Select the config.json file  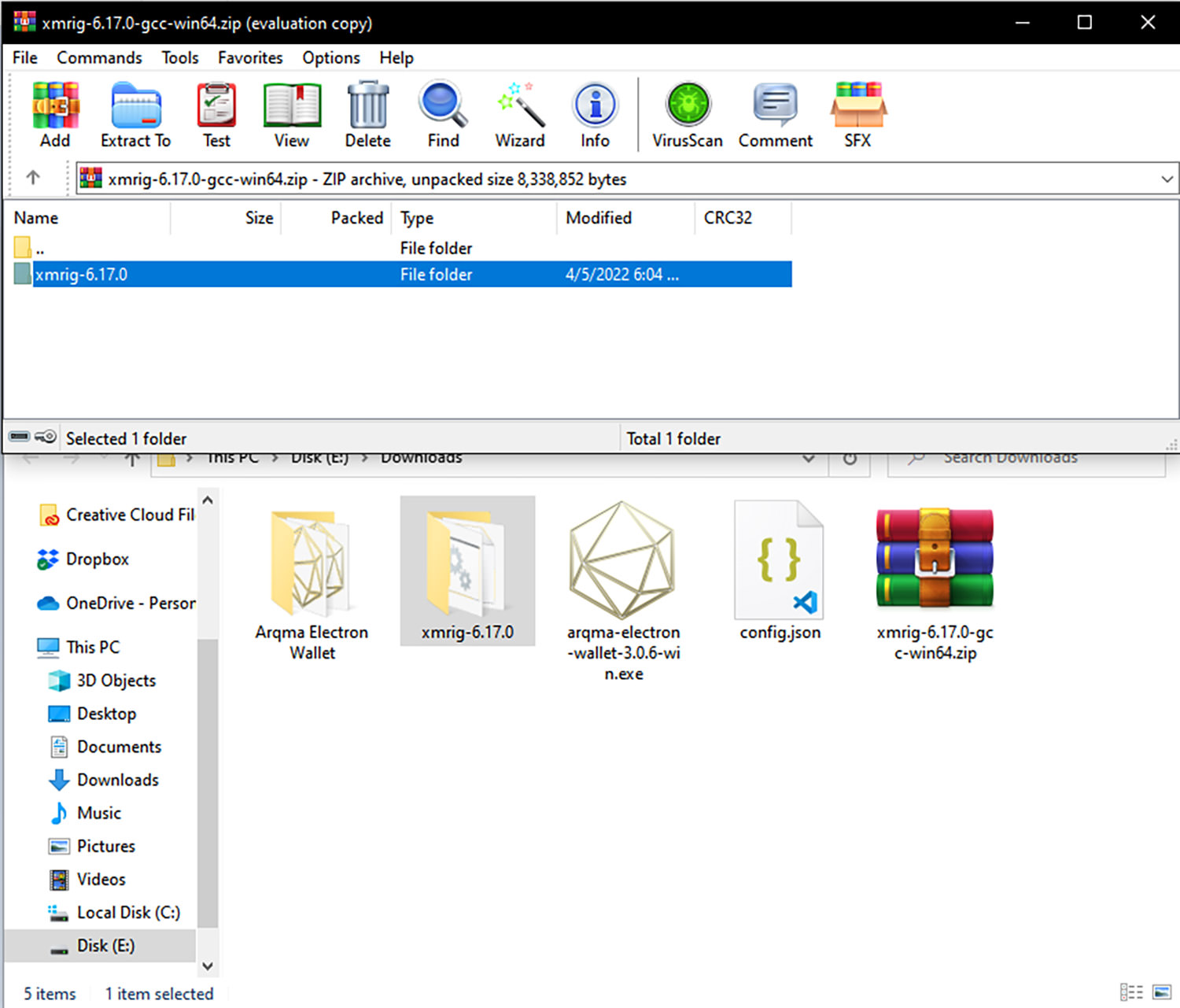click(x=780, y=571)
